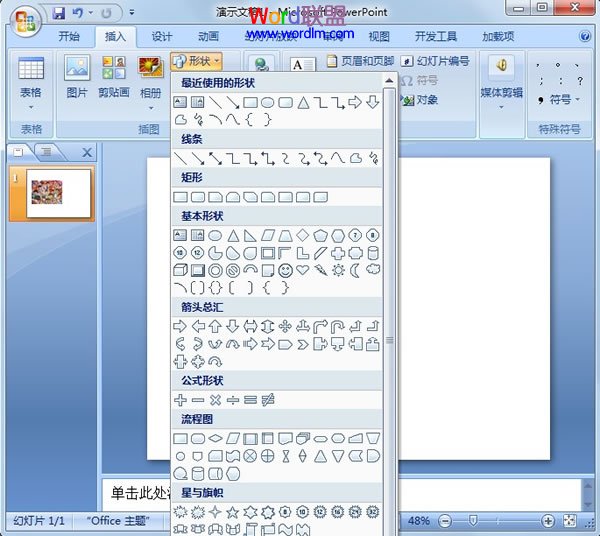
Task: Choose the up arrow in 箭头总汇
Action: [x=215, y=326]
